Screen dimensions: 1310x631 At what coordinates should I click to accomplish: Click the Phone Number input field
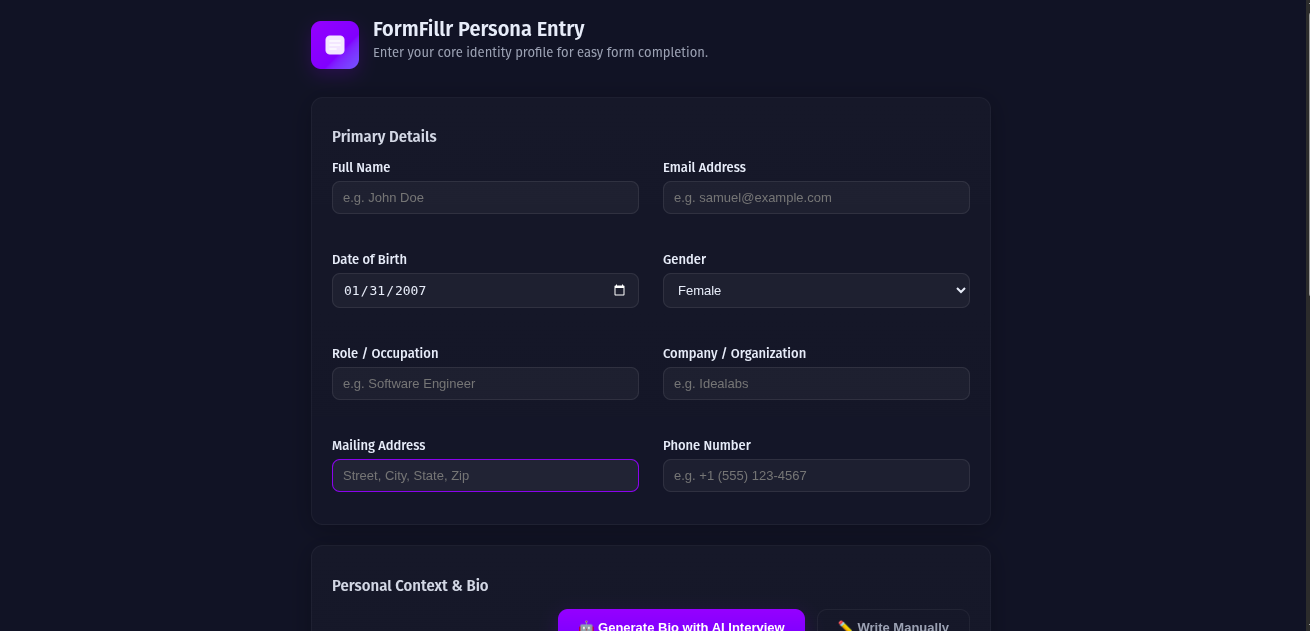point(816,475)
